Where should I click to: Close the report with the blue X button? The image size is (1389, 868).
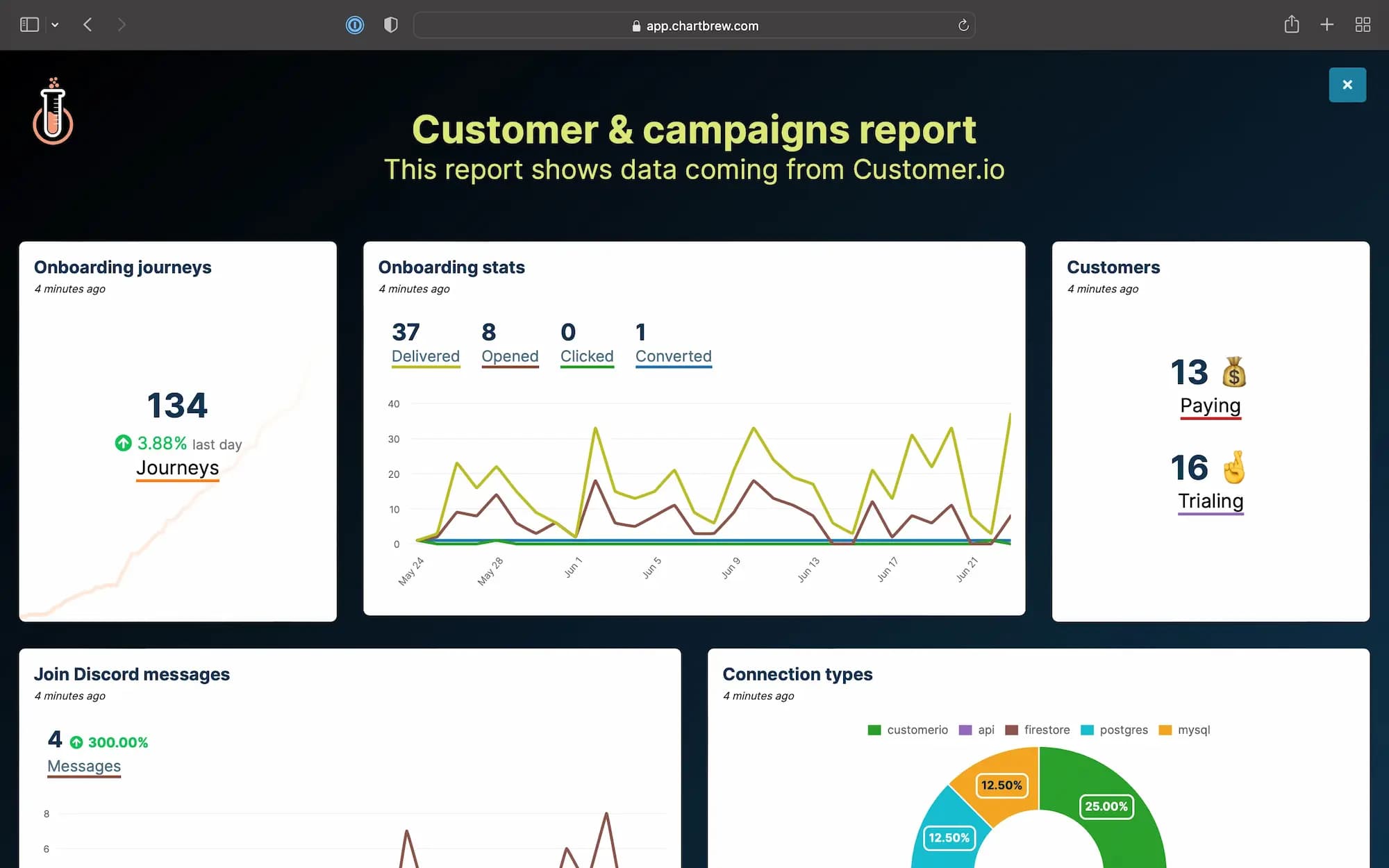[1347, 85]
